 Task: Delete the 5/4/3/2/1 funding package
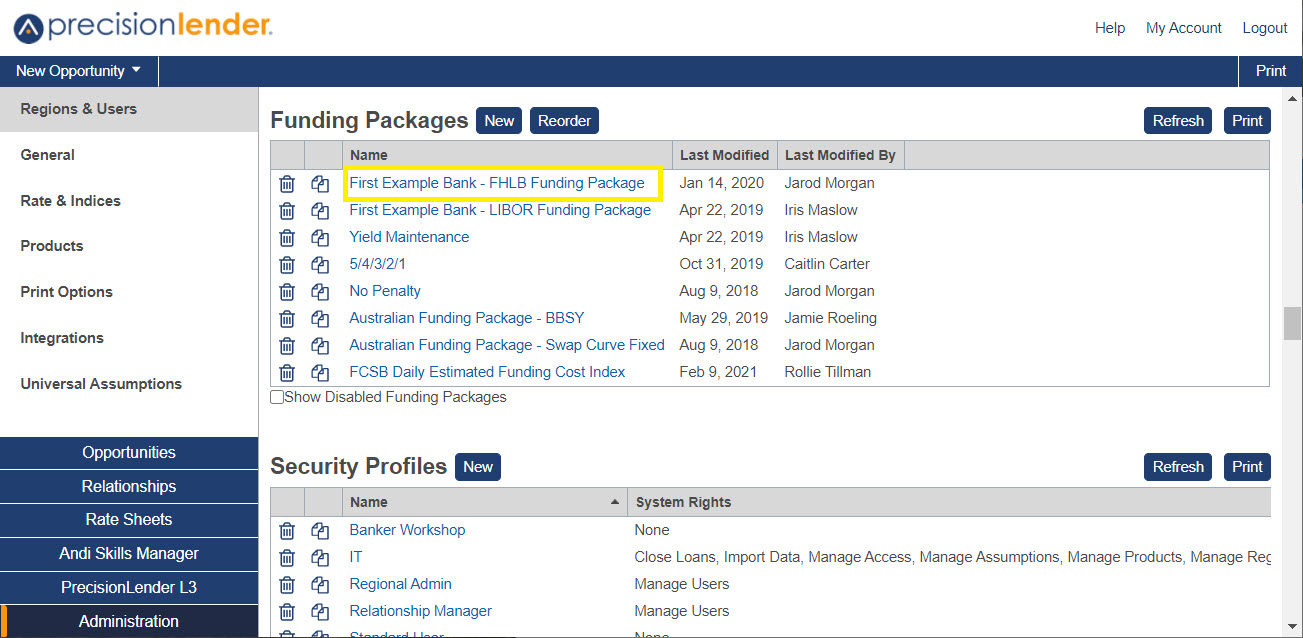287,264
